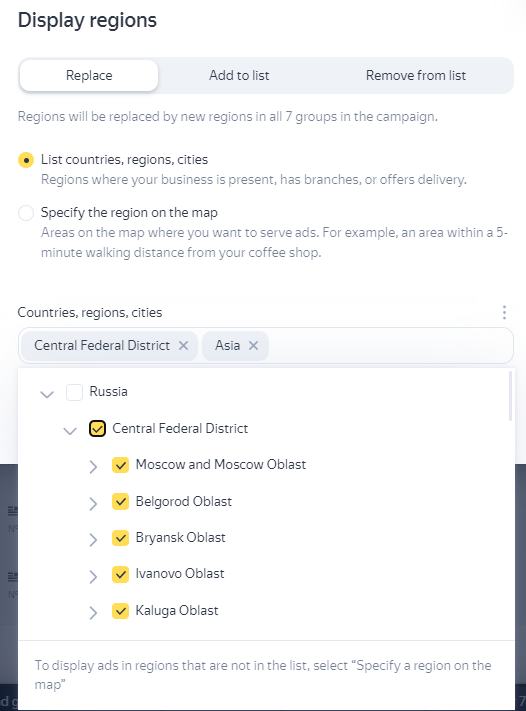
Task: Remove the Central Federal District tag
Action: 183,346
